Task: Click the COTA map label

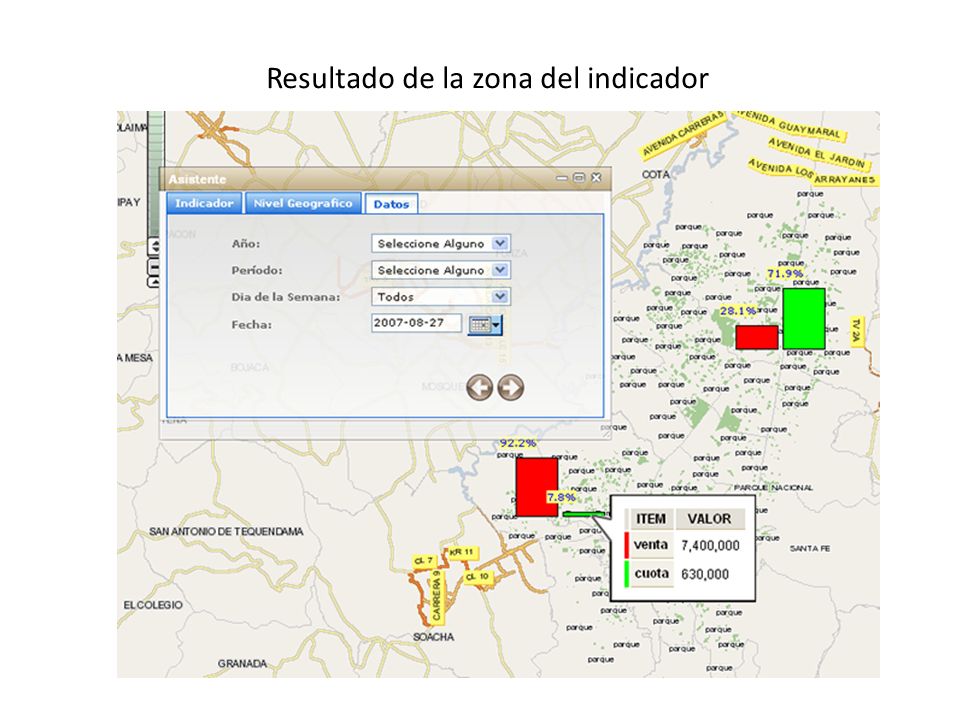Action: click(x=656, y=174)
